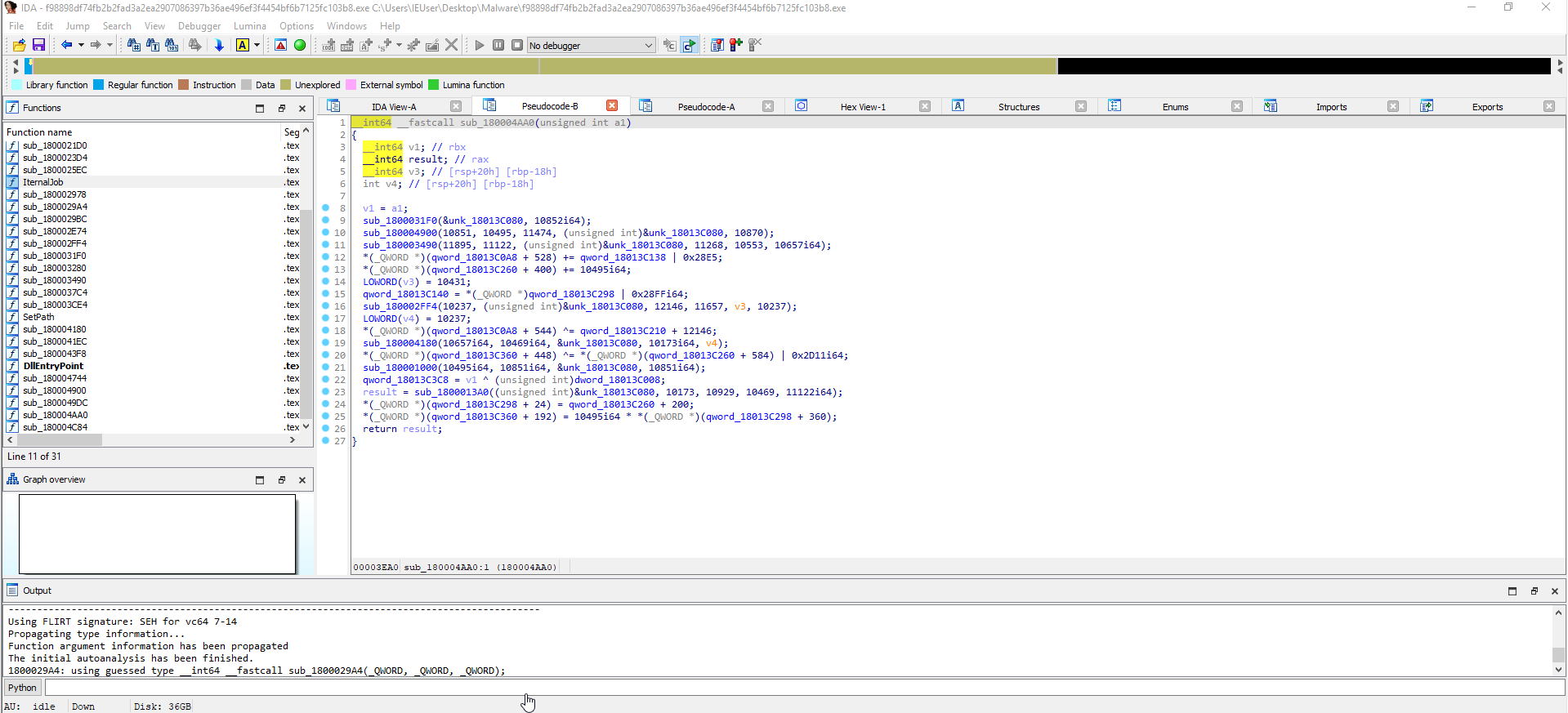Image resolution: width=1568 pixels, height=713 pixels.
Task: Close the IDA View-A tab
Action: tap(456, 106)
